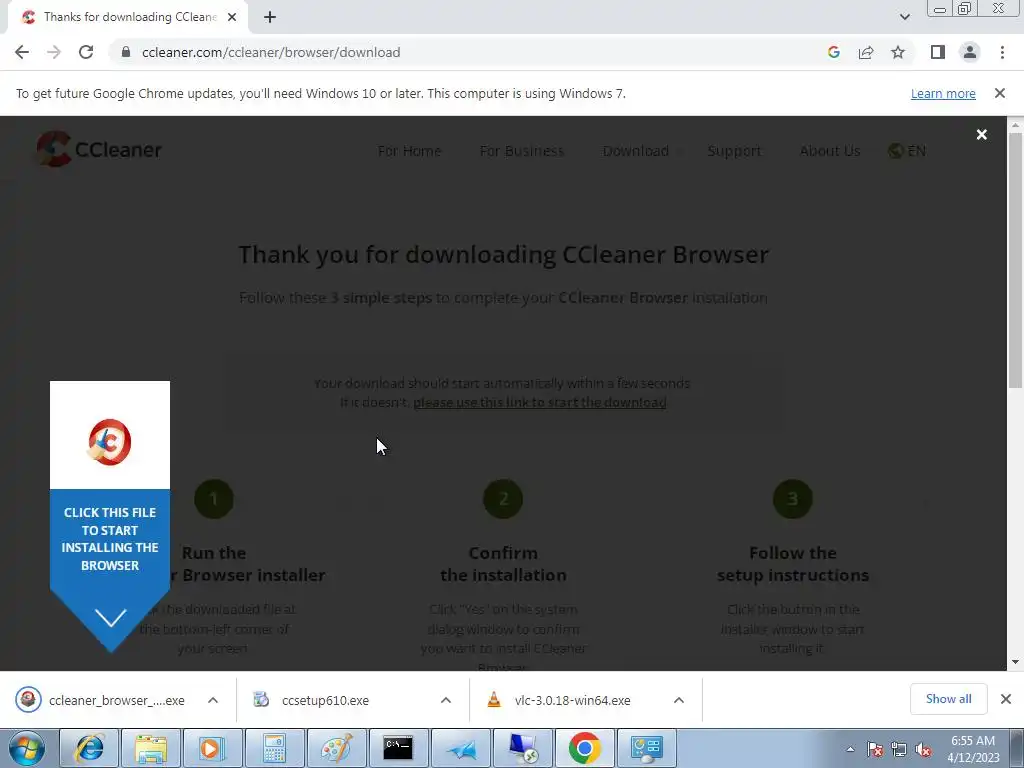The height and width of the screenshot is (768, 1024).
Task: Bookmark this page with the star
Action: pyautogui.click(x=898, y=52)
